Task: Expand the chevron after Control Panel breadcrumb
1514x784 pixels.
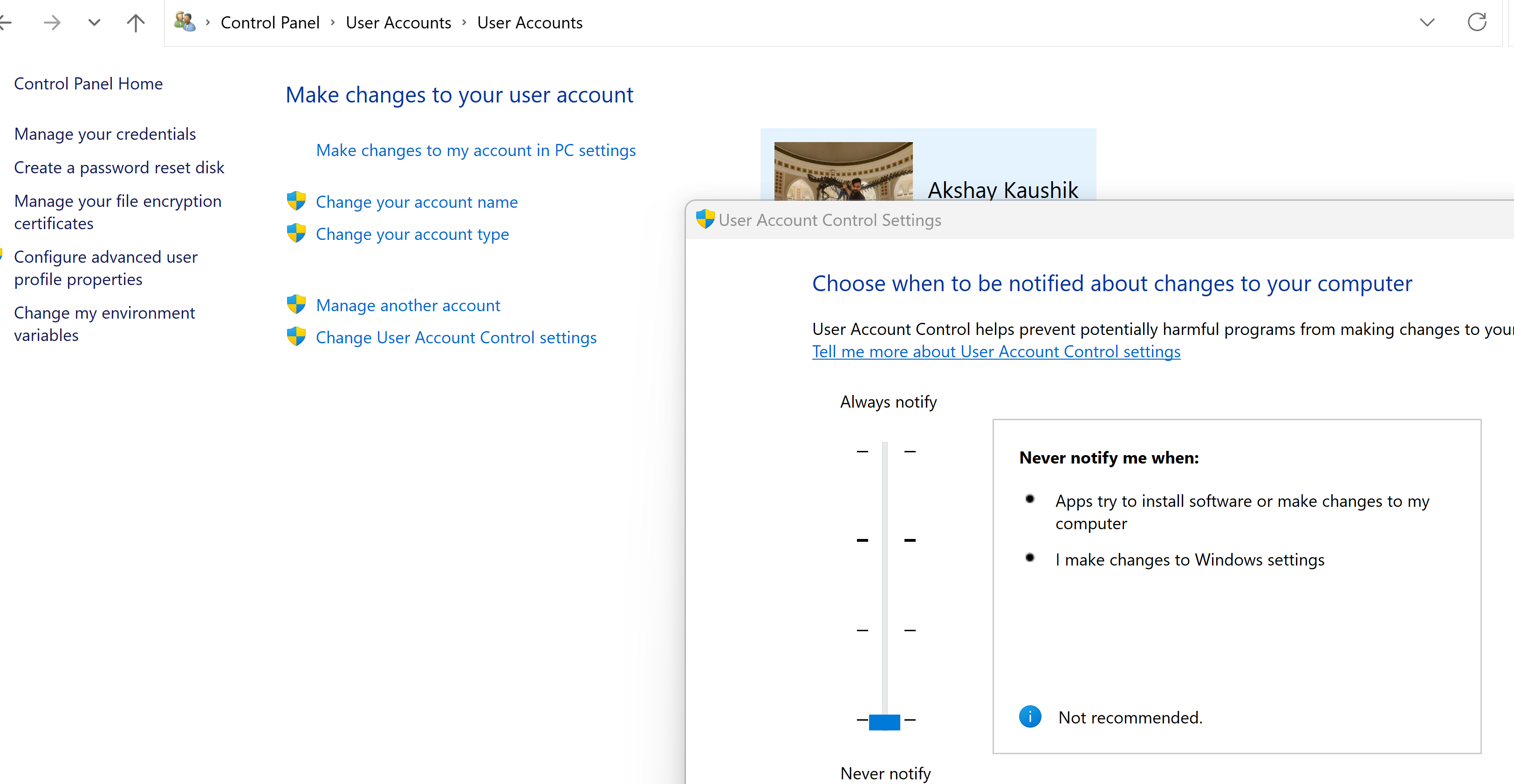Action: [333, 22]
